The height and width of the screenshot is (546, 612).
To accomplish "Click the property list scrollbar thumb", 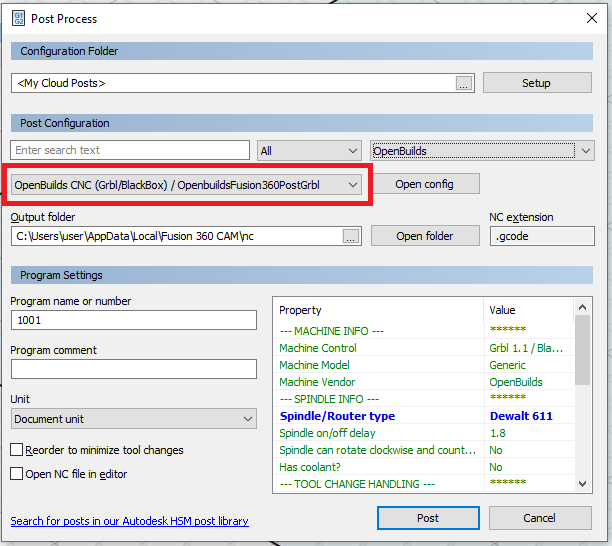I will click(x=582, y=350).
